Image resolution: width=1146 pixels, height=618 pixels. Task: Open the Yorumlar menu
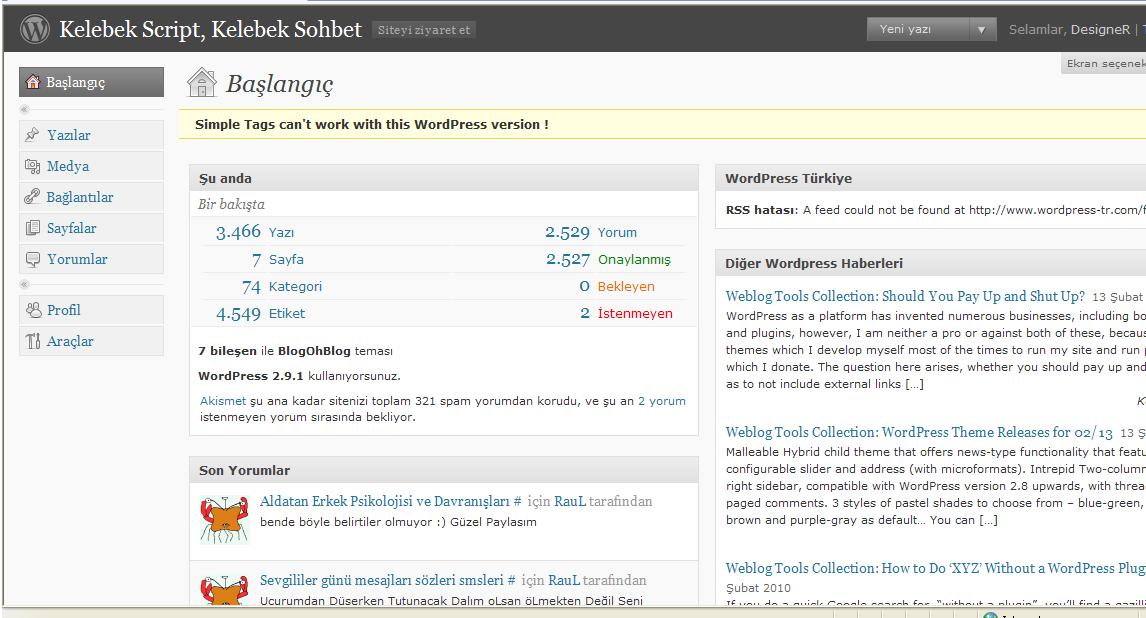91,259
